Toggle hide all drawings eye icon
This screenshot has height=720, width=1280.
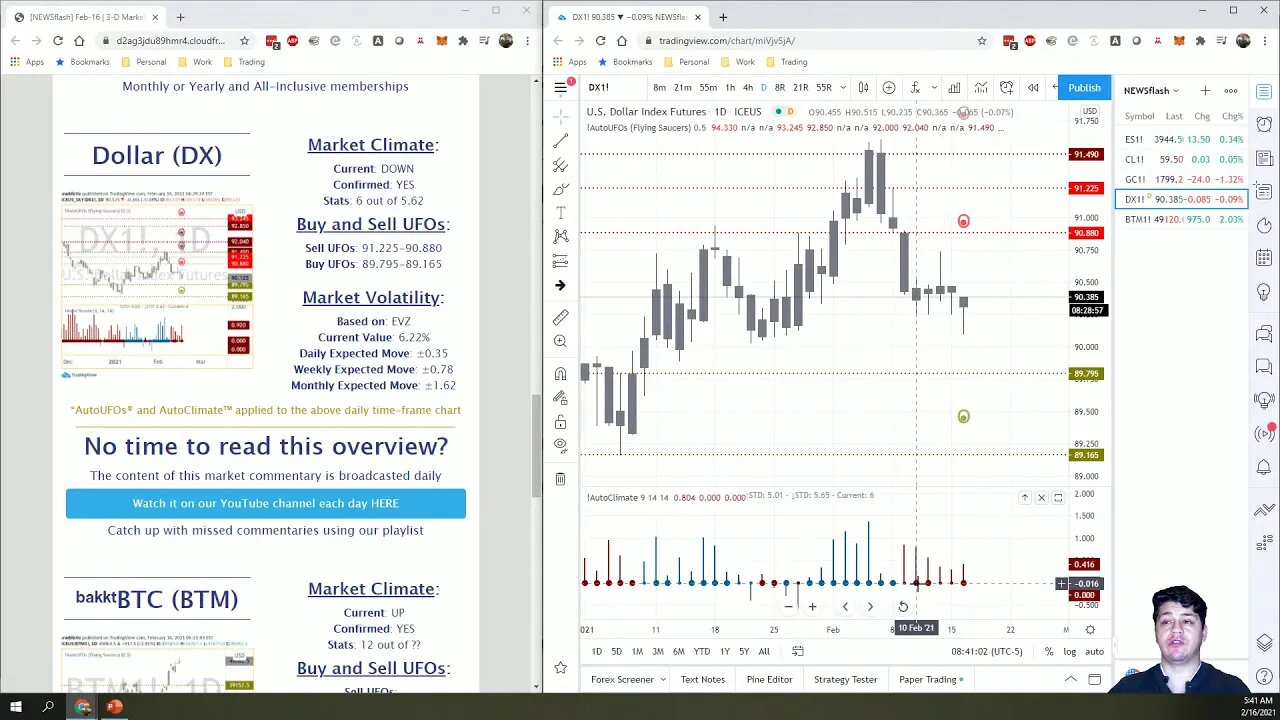(x=560, y=446)
